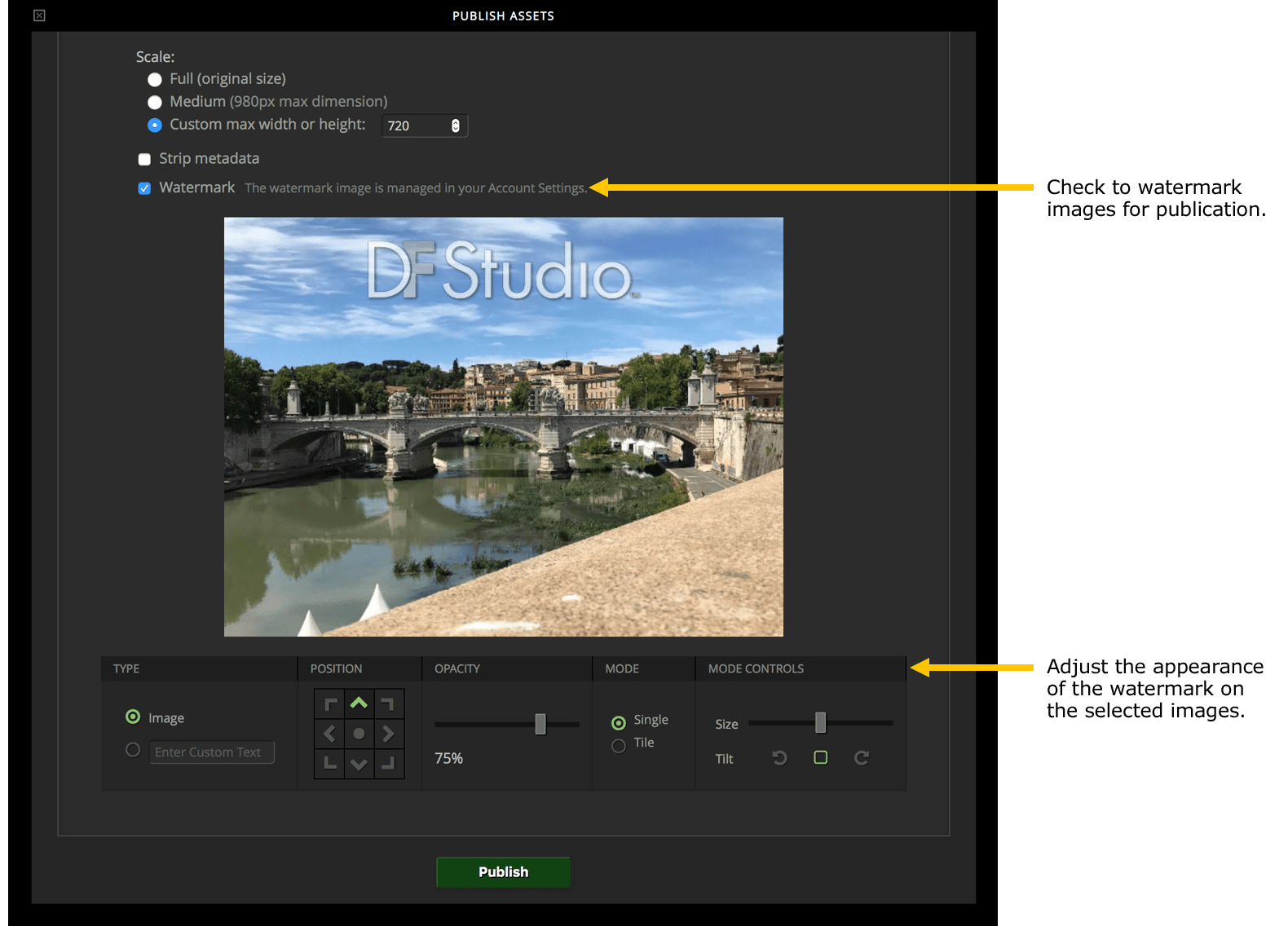Set watermark position to top-right corner

(389, 703)
